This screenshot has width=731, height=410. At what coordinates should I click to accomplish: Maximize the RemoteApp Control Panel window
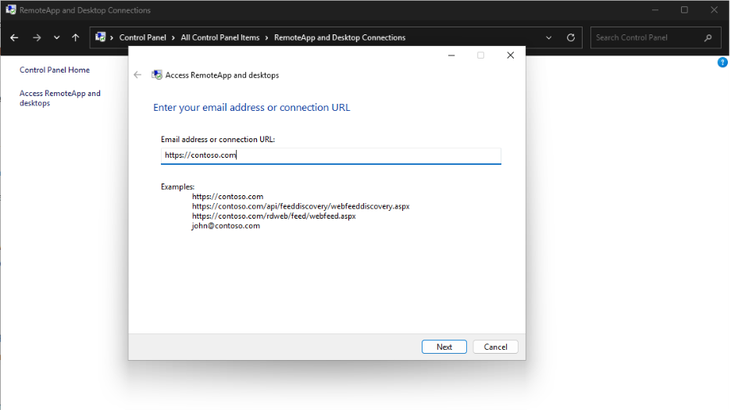[x=684, y=10]
